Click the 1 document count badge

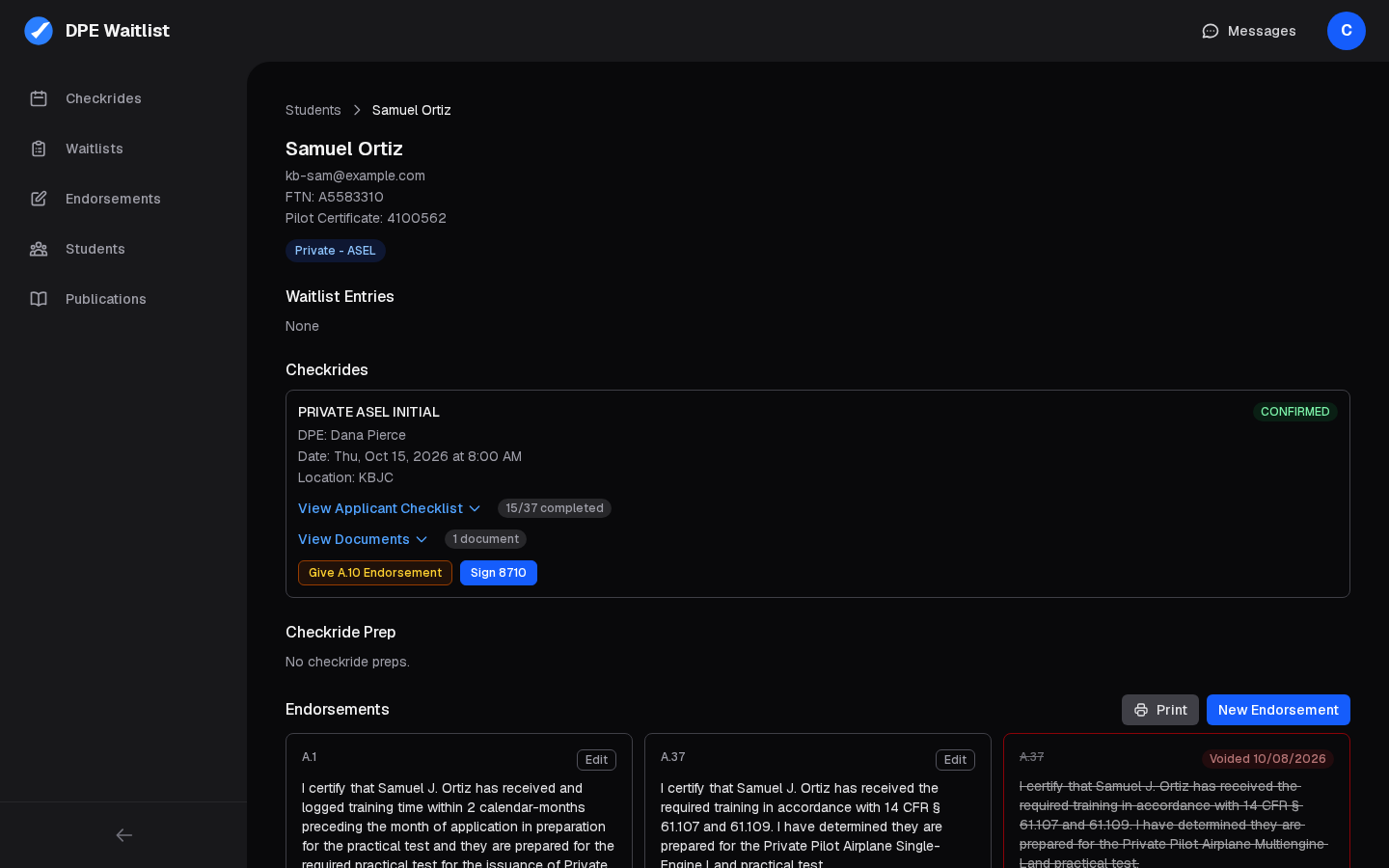coord(485,539)
